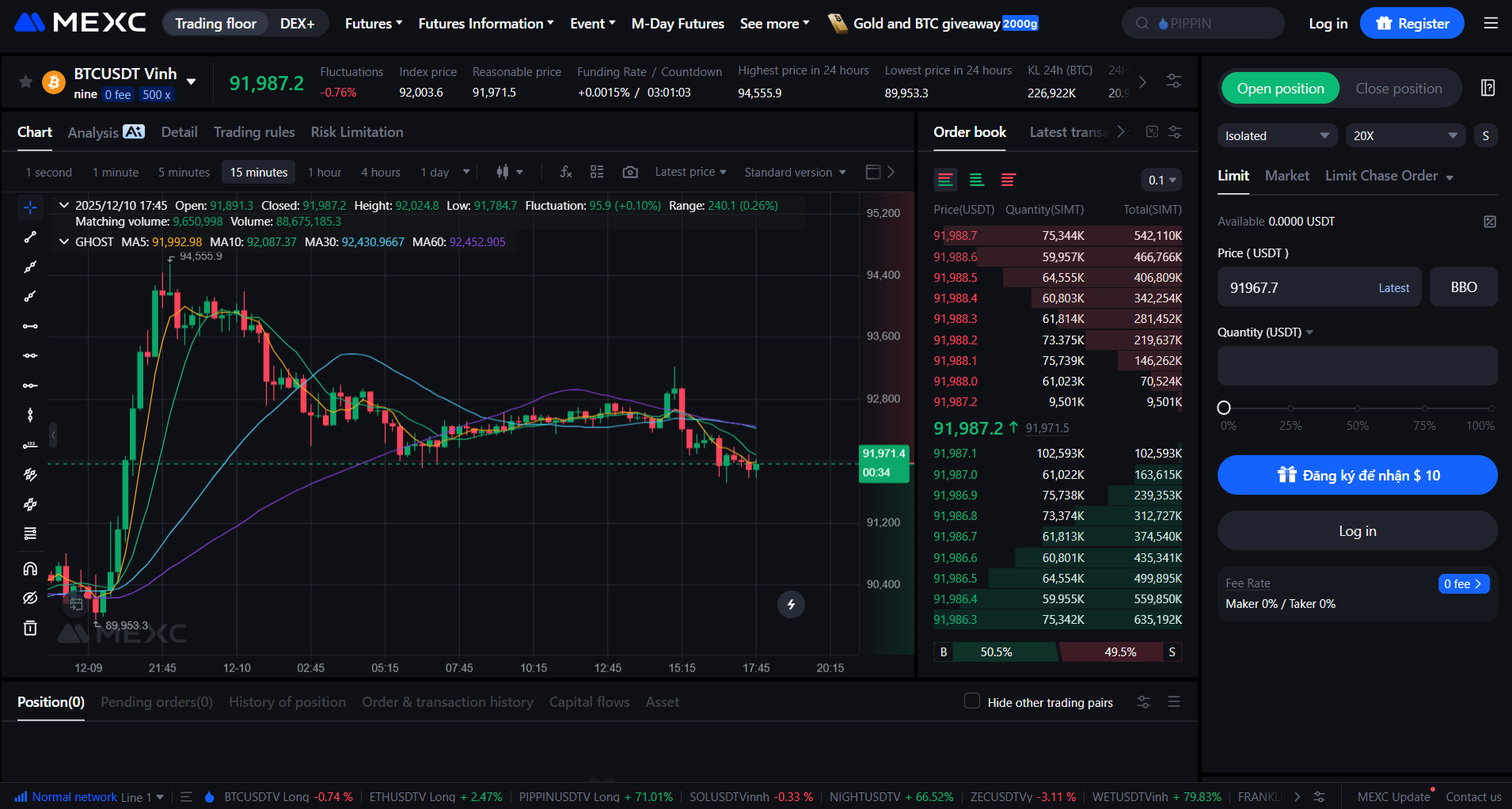1512x809 pixels.
Task: Click the Quantity USDT input field
Action: [1356, 366]
